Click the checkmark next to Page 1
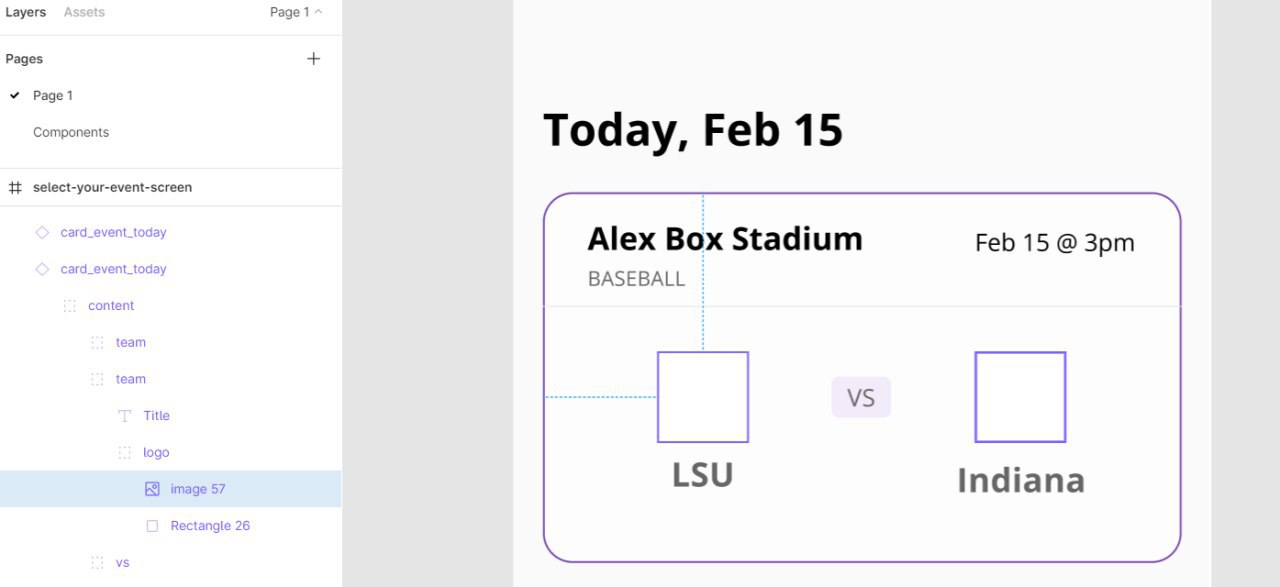 [x=15, y=96]
